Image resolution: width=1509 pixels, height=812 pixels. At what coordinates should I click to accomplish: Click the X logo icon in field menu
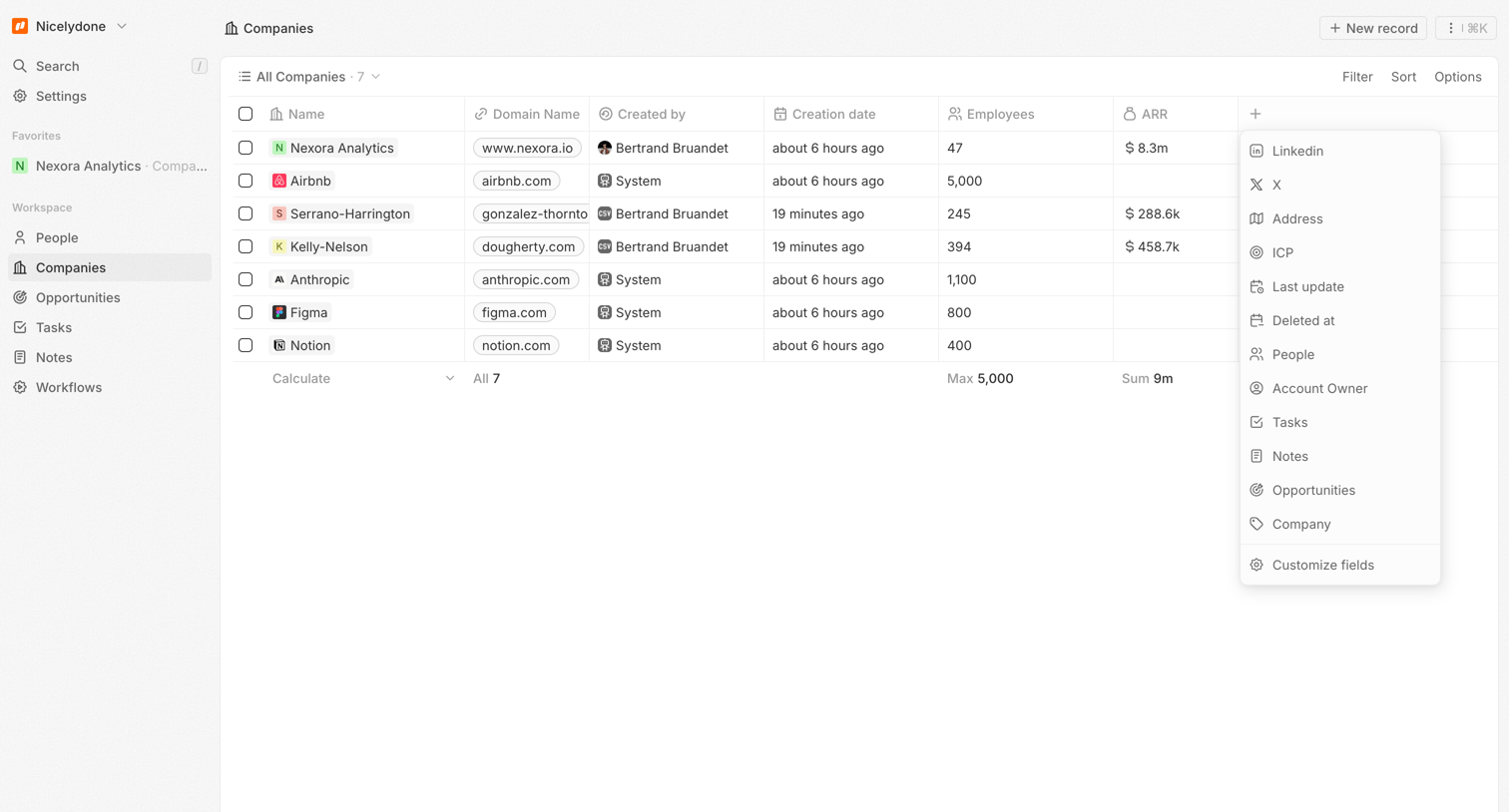click(1257, 185)
